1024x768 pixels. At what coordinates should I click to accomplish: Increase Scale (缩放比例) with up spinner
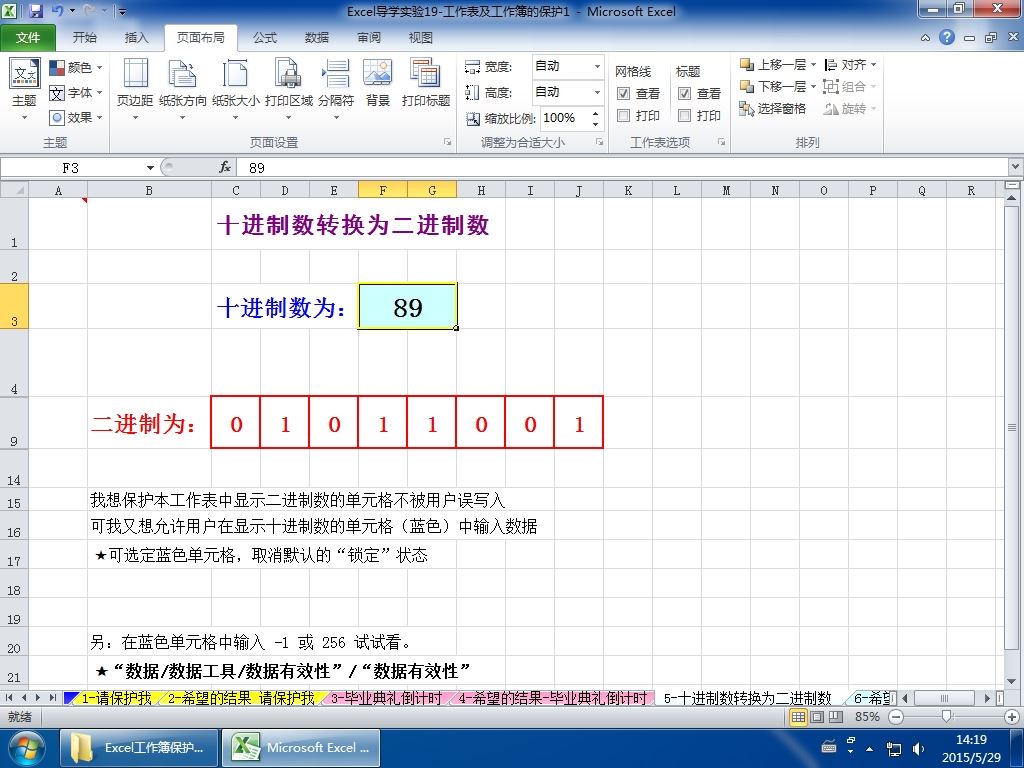596,113
